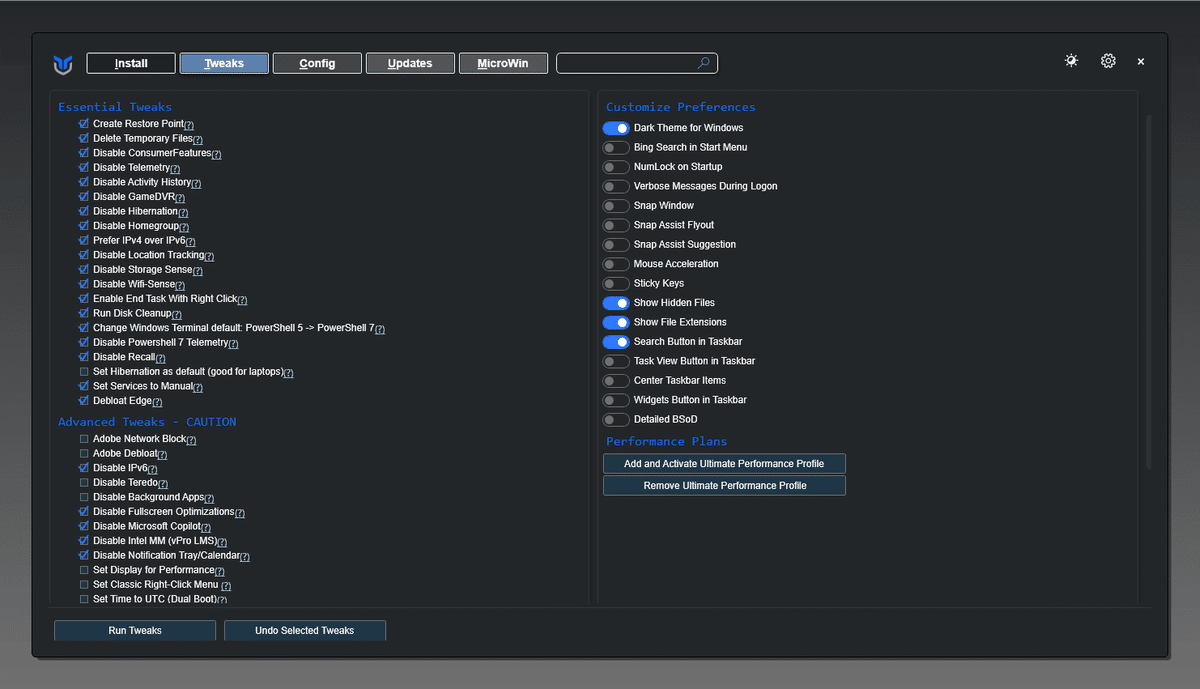Viewport: 1200px width, 689px height.
Task: Enable Sticky Keys toggle
Action: coord(616,284)
